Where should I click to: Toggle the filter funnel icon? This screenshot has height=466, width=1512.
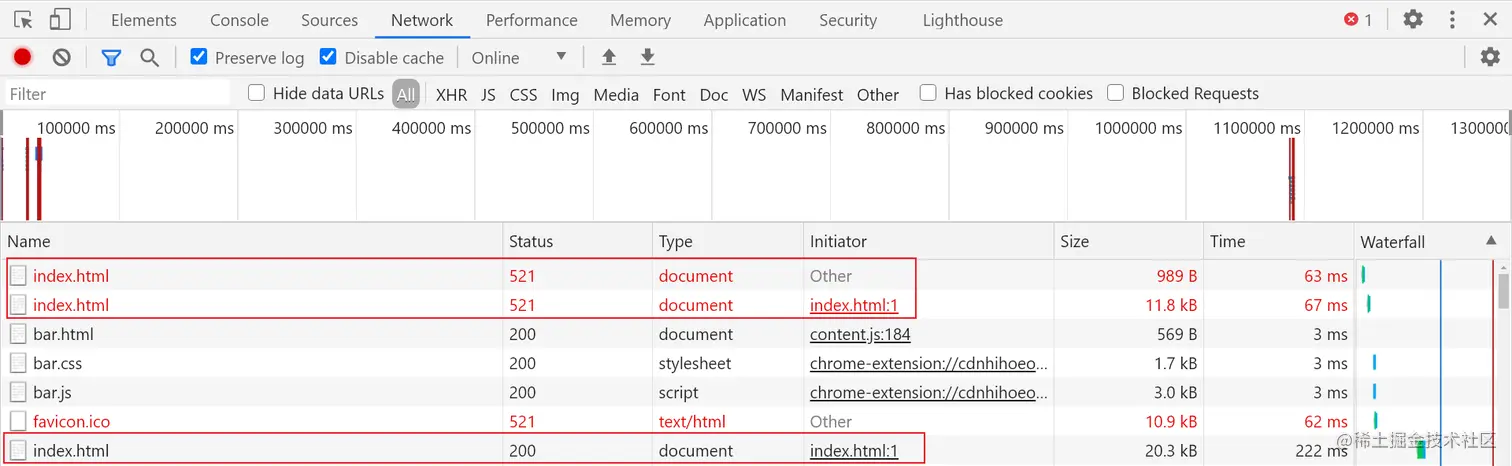point(111,57)
